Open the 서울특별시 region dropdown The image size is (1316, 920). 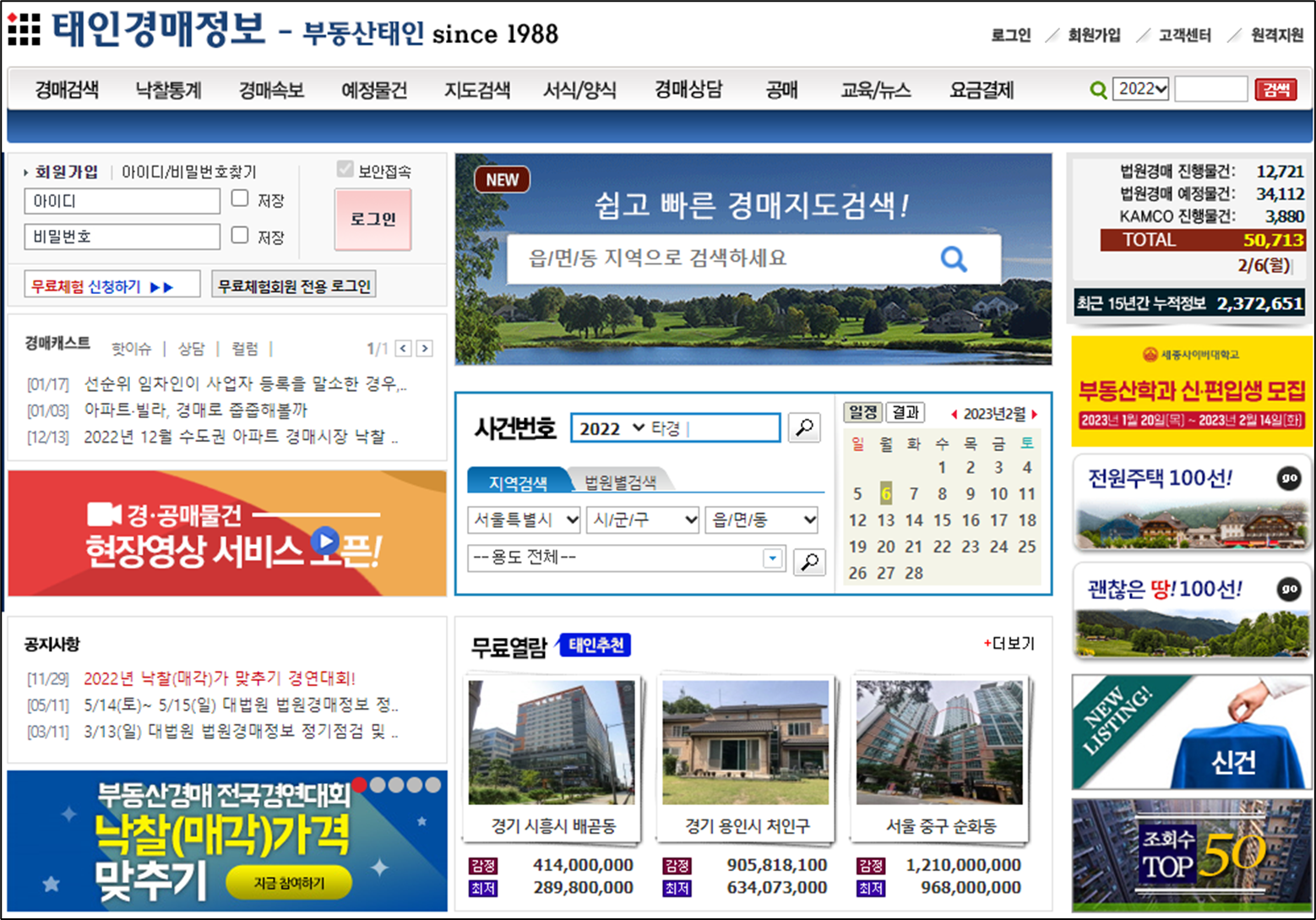point(524,520)
